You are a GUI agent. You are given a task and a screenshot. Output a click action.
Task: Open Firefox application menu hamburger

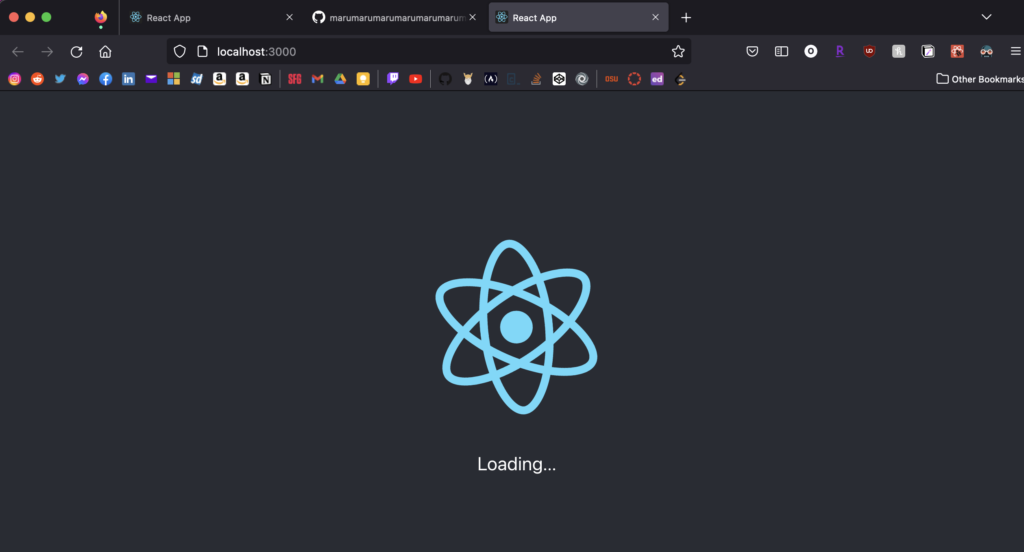pyautogui.click(x=1016, y=52)
